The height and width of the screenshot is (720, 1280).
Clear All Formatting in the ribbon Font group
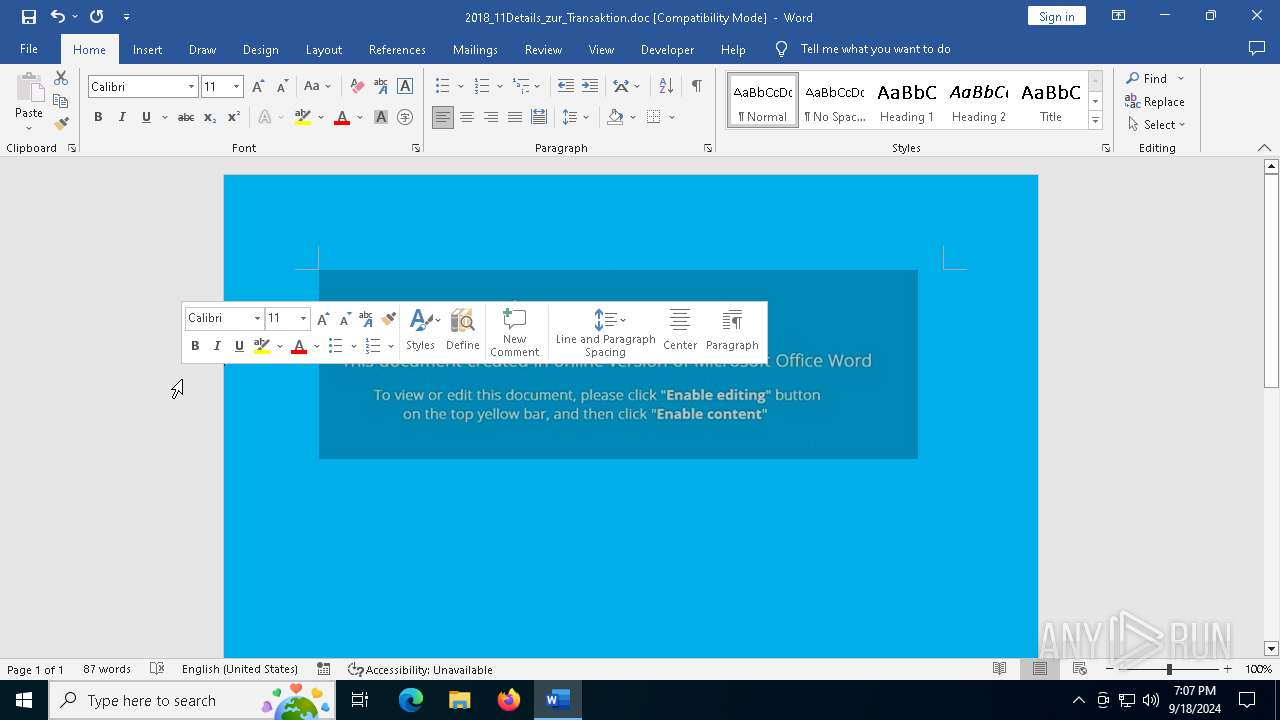pyautogui.click(x=357, y=86)
